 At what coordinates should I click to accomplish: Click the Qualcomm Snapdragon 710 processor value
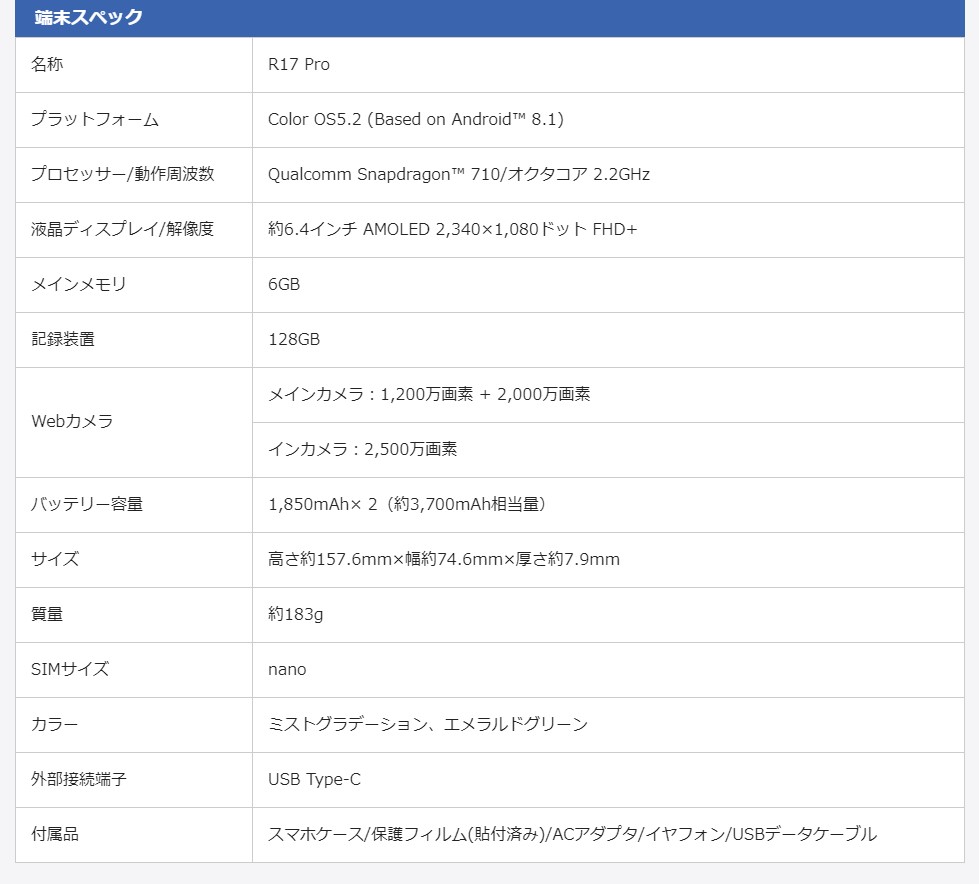(x=458, y=174)
